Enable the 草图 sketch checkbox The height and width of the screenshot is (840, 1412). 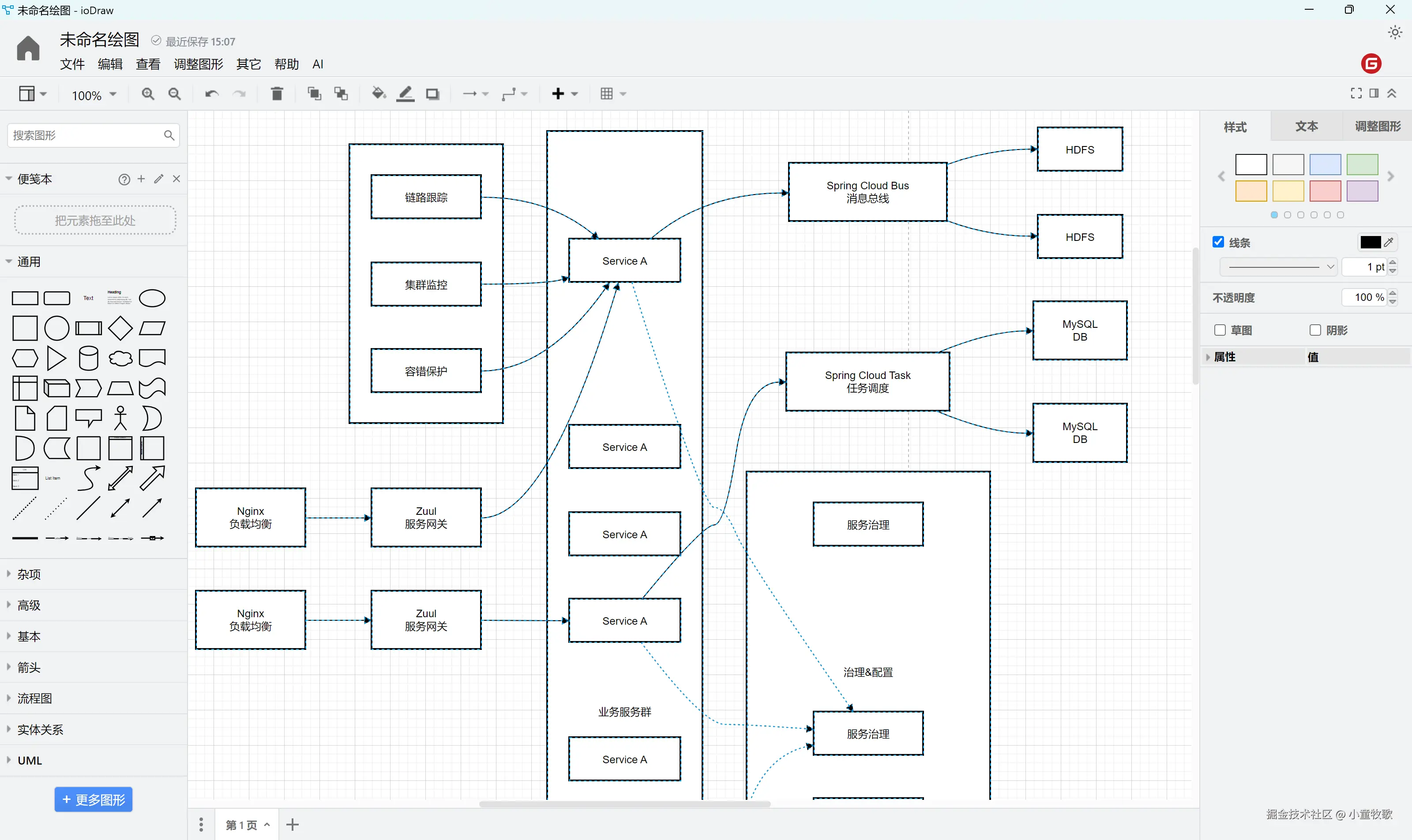coord(1220,330)
